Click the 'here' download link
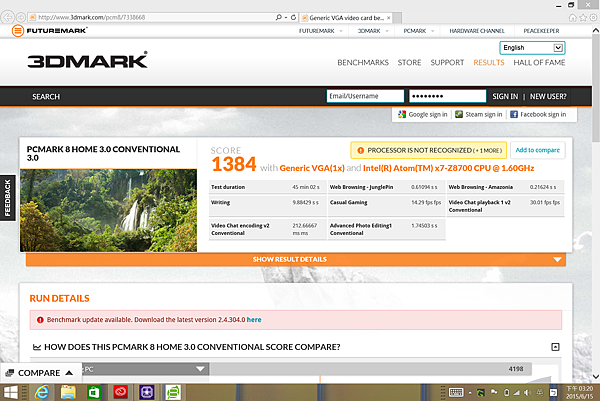This screenshot has width=600, height=401. tap(254, 319)
